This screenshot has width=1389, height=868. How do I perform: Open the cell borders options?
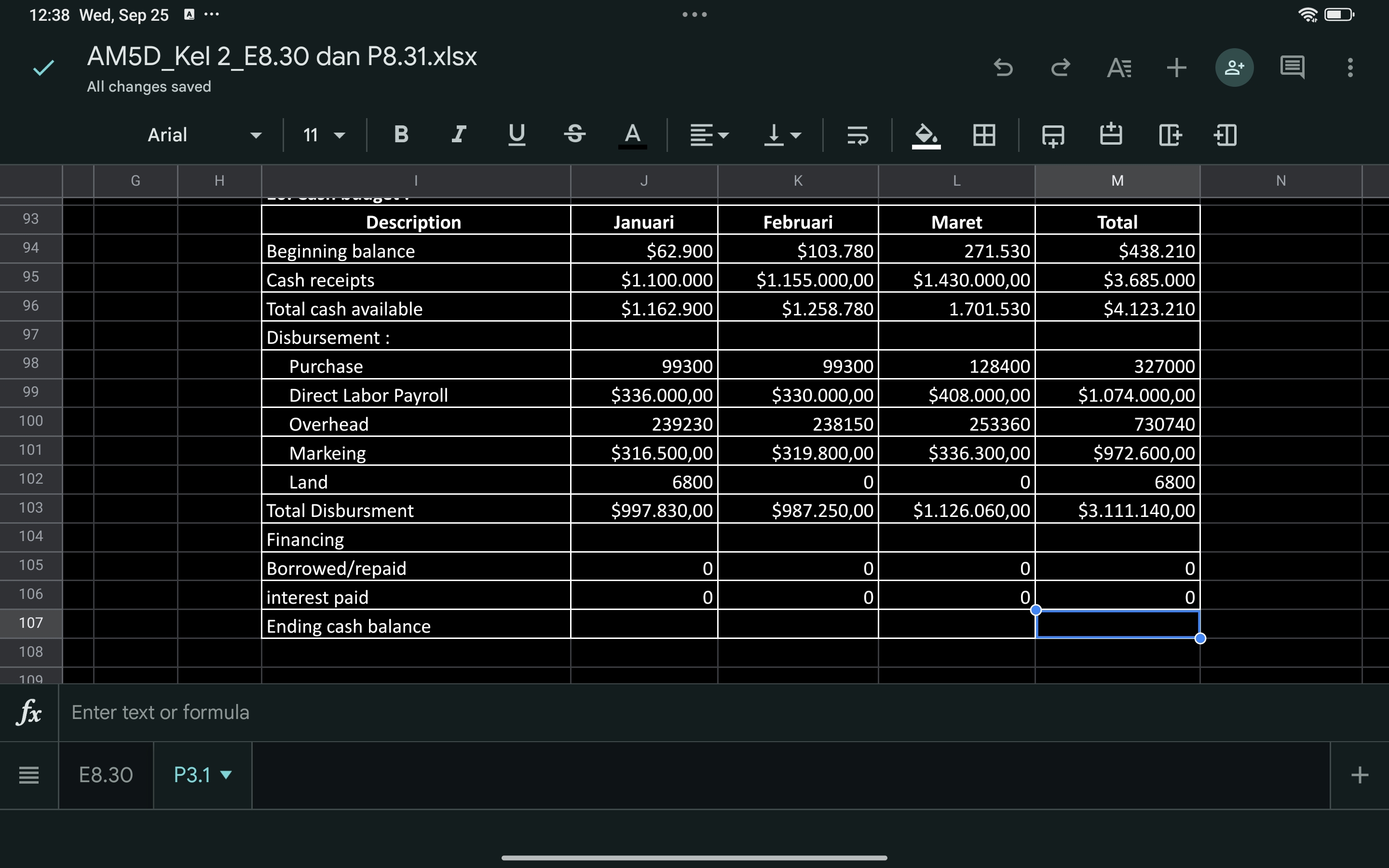[x=984, y=136]
